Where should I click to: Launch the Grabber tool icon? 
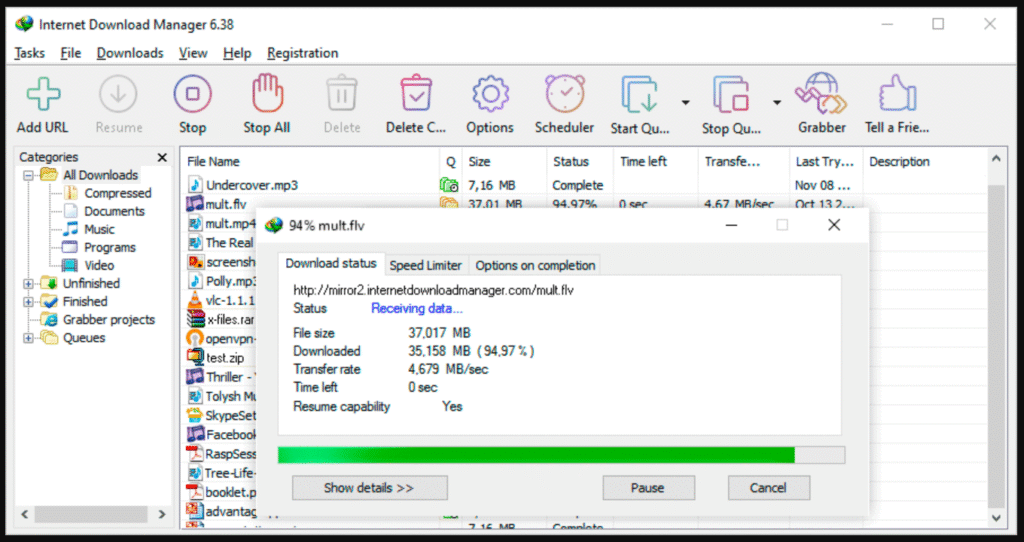[821, 95]
